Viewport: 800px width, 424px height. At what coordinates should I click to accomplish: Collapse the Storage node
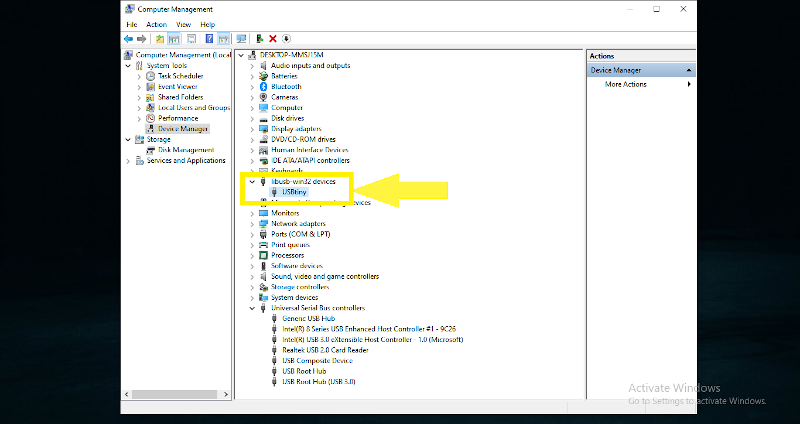tap(128, 139)
